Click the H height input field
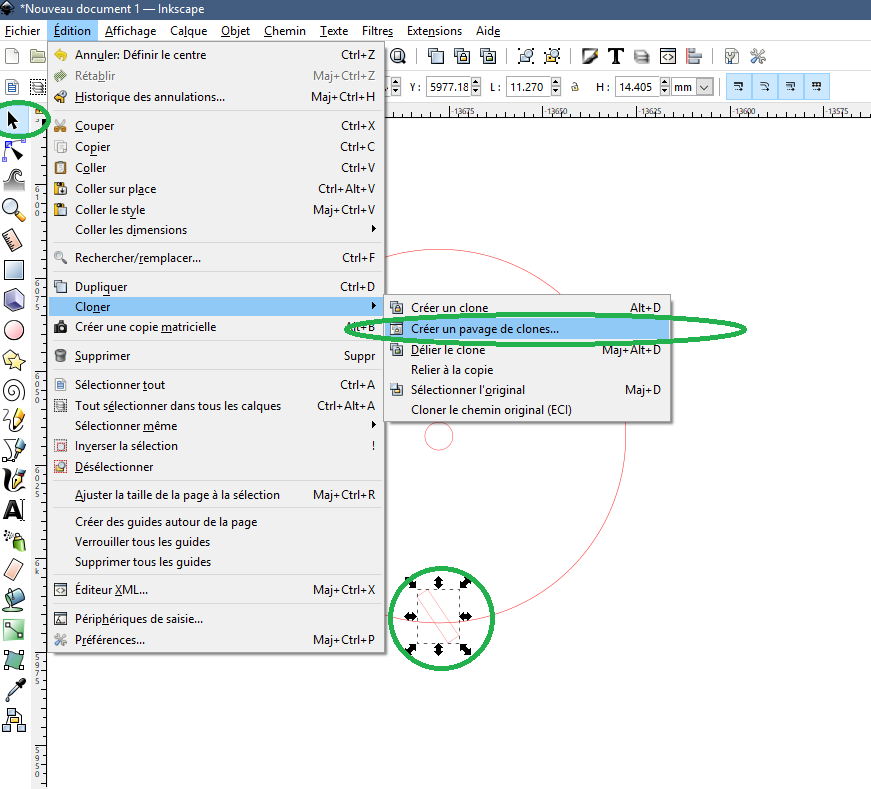This screenshot has height=789, width=871. (x=637, y=87)
